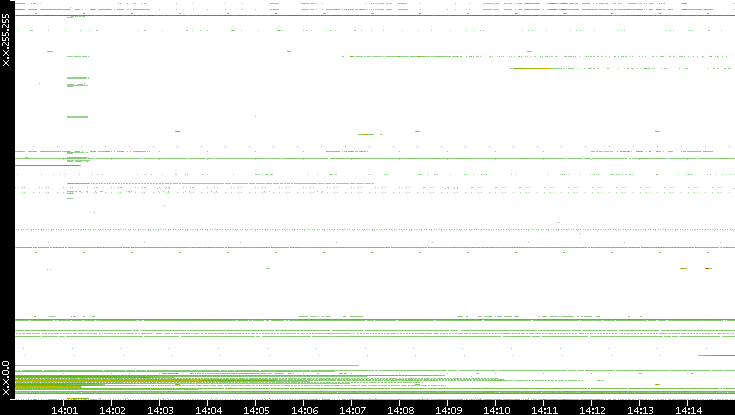Viewport: 735px width, 415px height.
Task: Click the 14:07 time label
Action: (x=352, y=410)
